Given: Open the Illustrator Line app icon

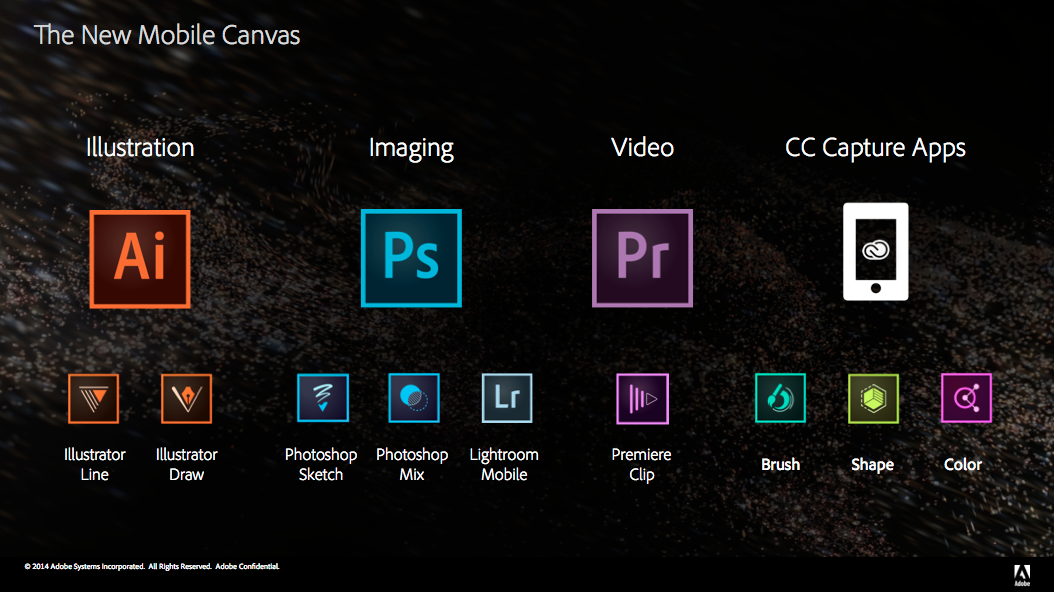Looking at the screenshot, I should click(x=93, y=398).
